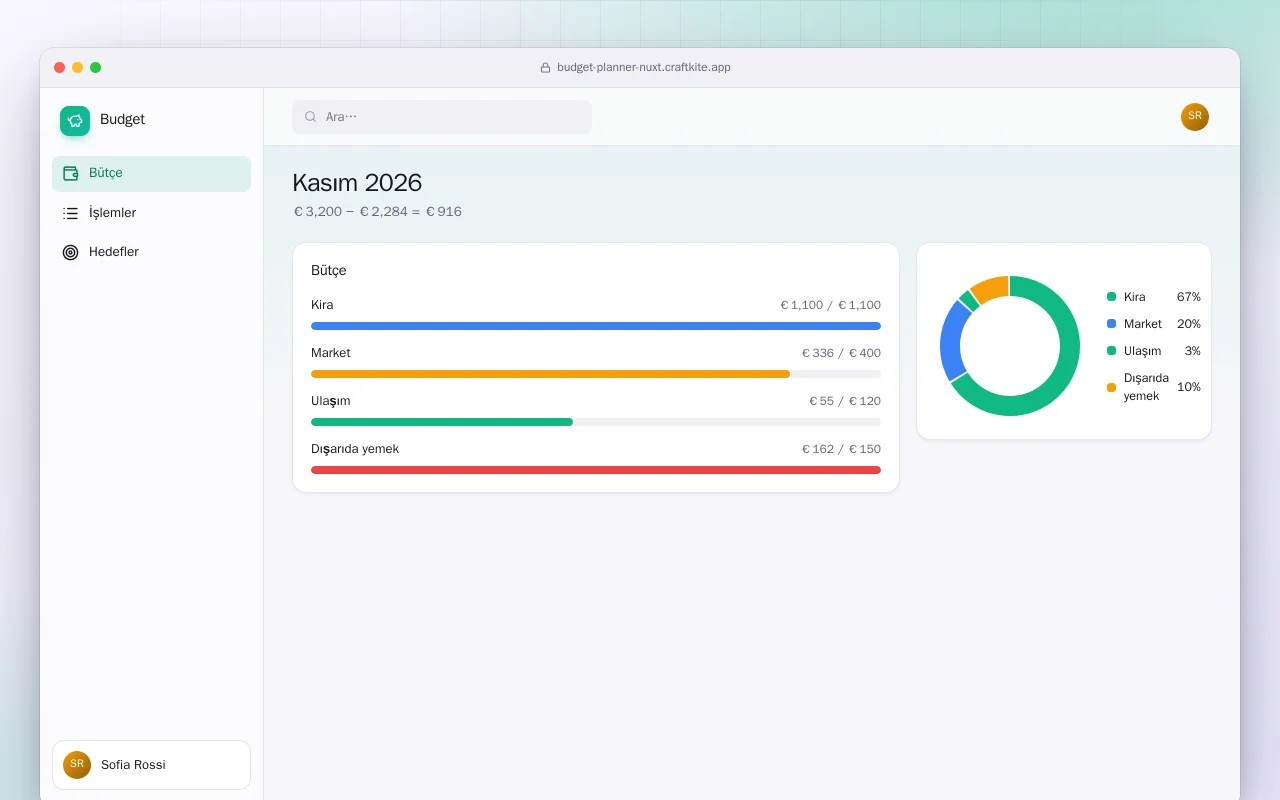Click the "Bütçe" card heading
1280x800 pixels.
[x=329, y=271]
